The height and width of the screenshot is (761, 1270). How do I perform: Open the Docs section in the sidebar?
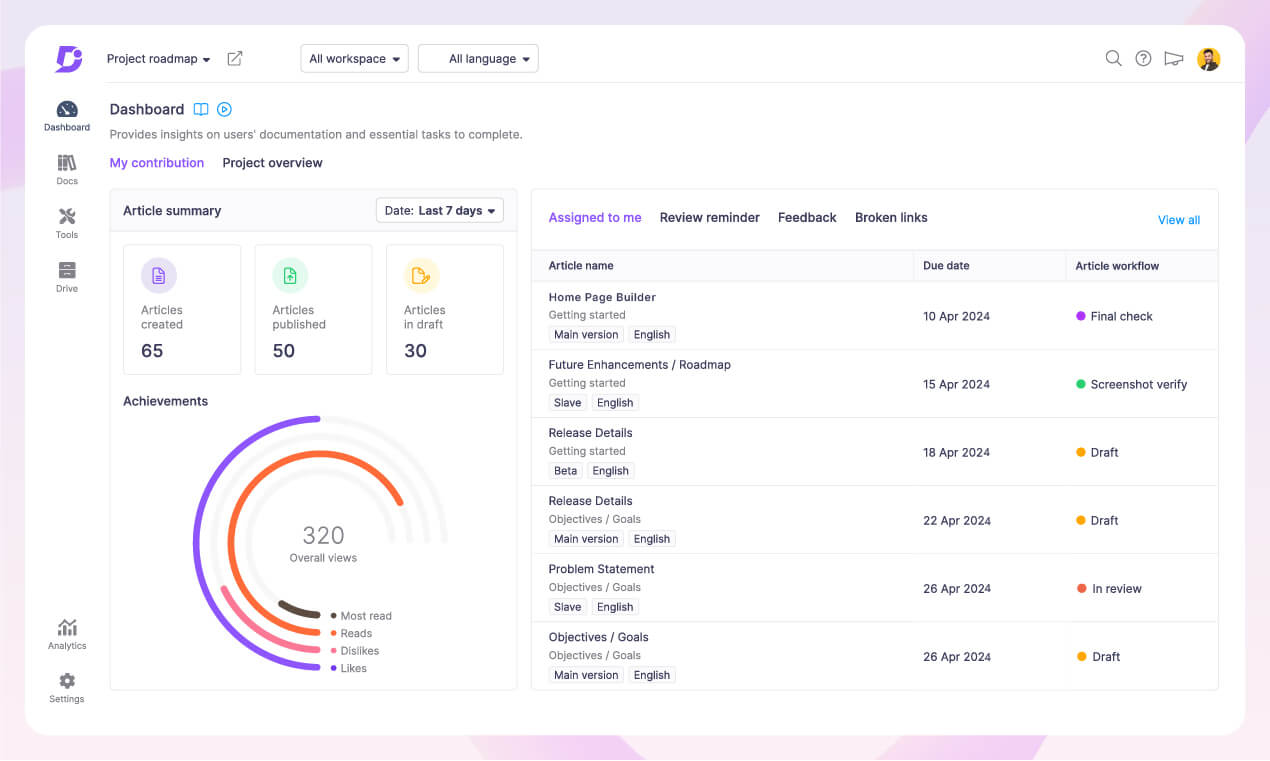pyautogui.click(x=66, y=167)
